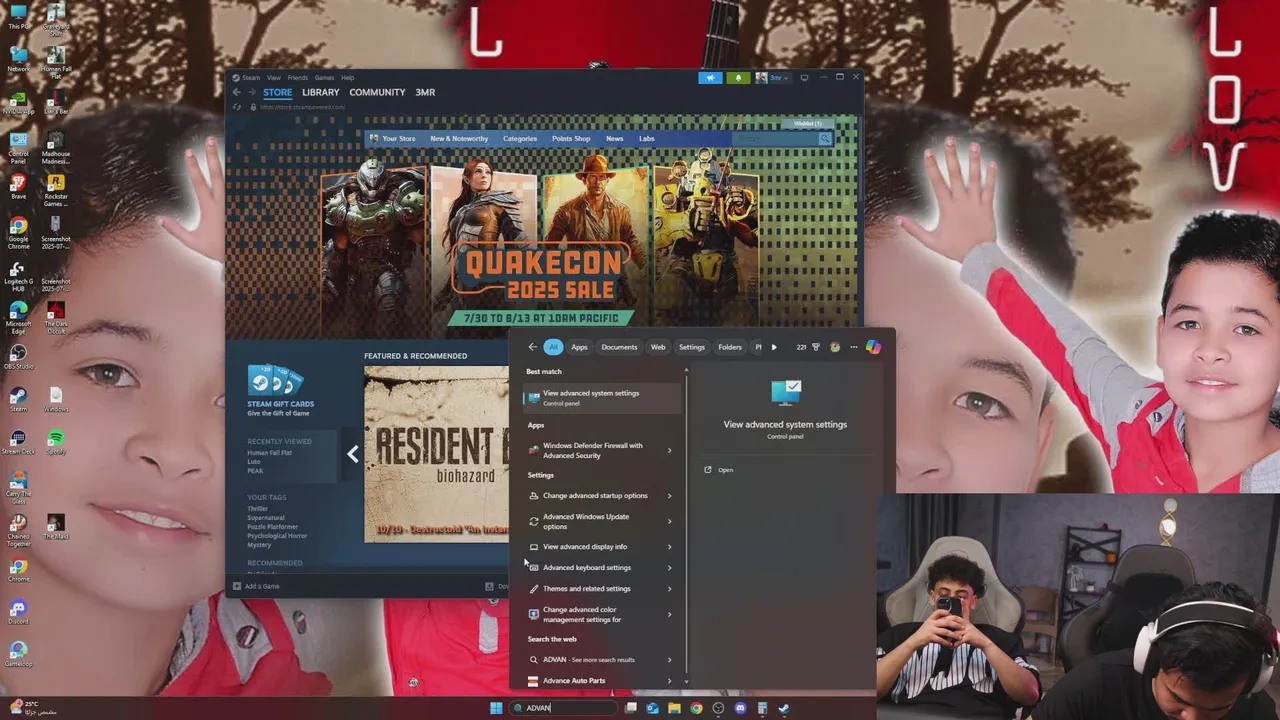Screen dimensions: 1280x720
Task: Open The Dark Occult desktop shortcut
Action: pos(56,318)
